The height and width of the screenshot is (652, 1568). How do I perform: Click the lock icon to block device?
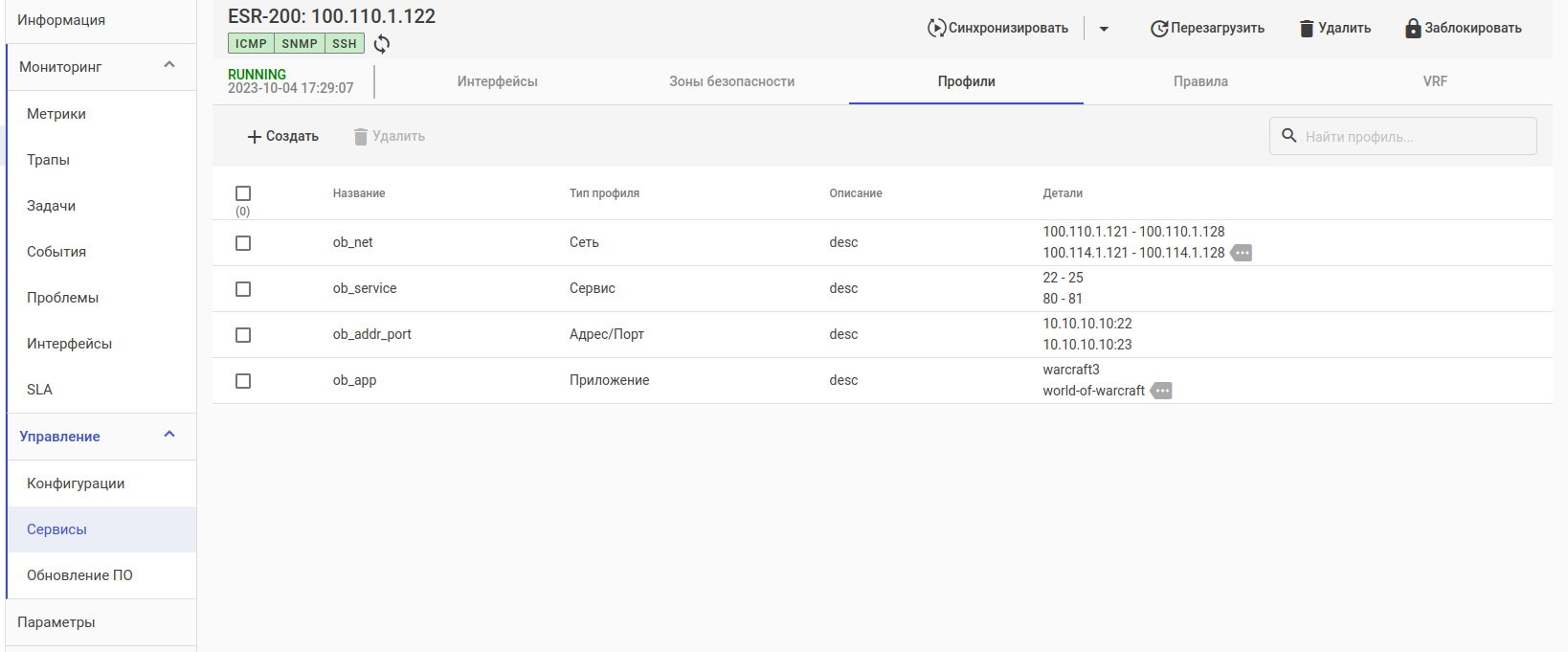[x=1413, y=29]
